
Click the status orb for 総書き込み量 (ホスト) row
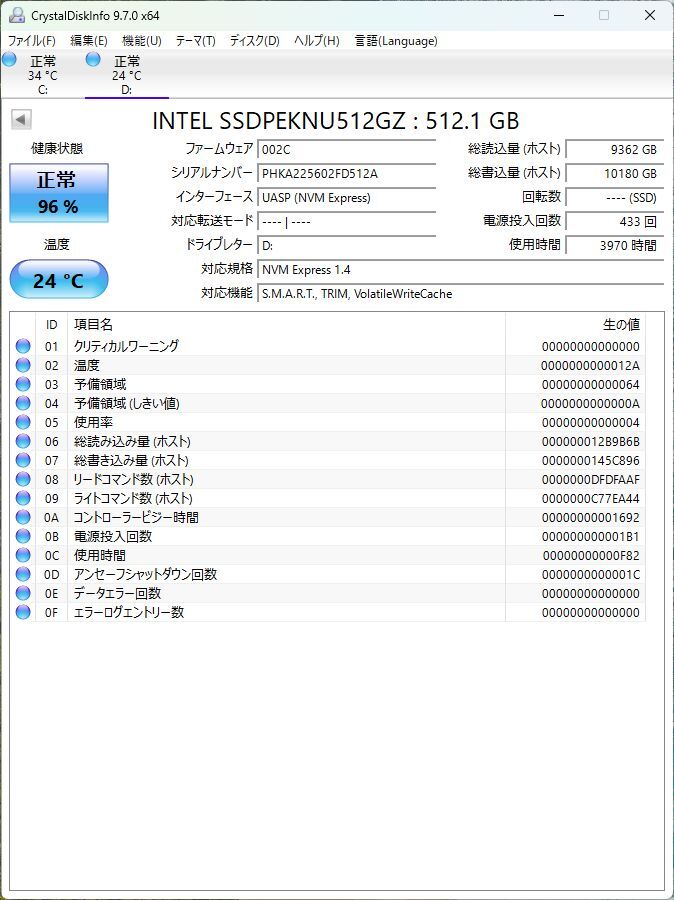point(23,460)
